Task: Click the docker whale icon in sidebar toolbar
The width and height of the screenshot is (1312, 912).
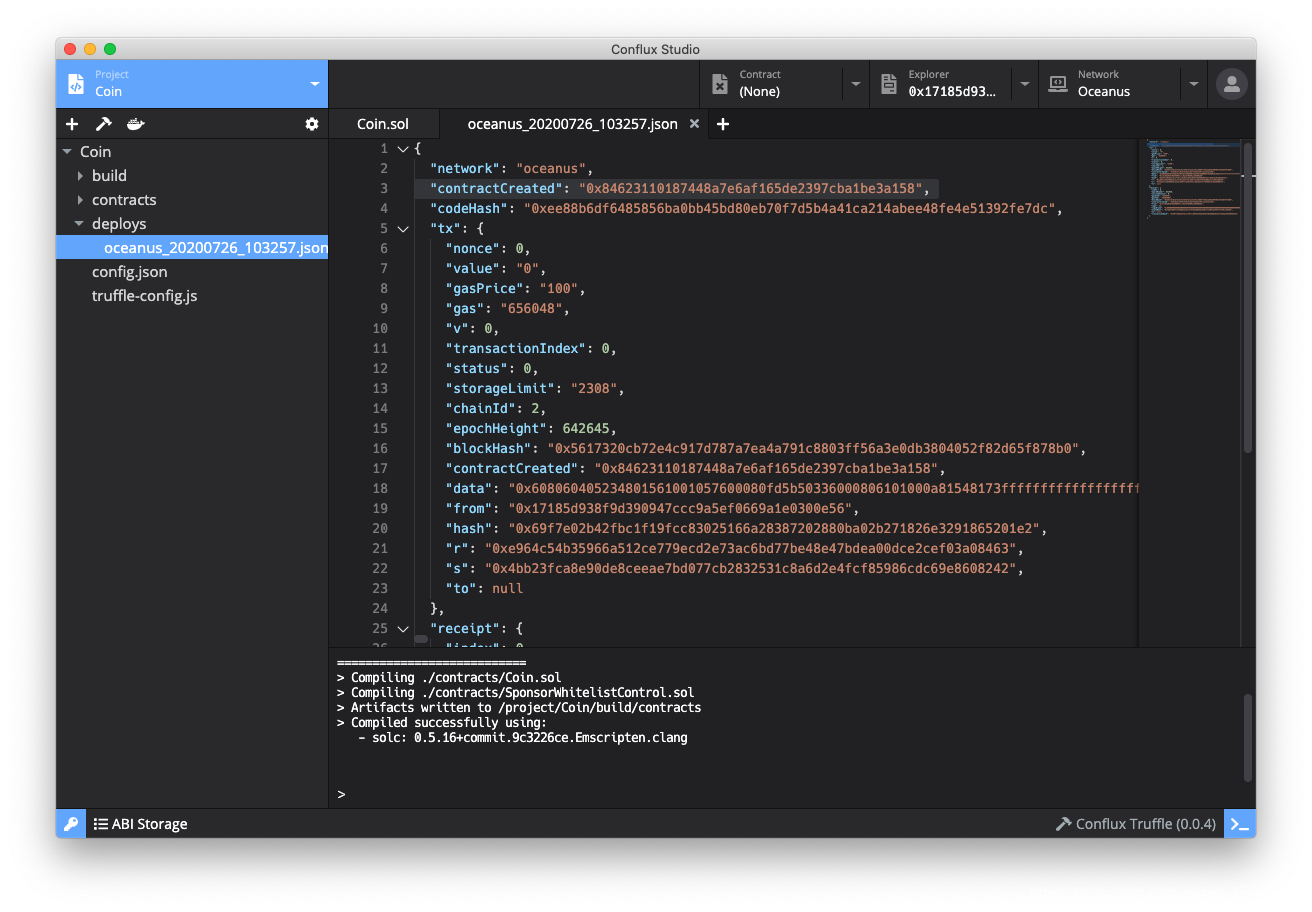Action: tap(136, 124)
